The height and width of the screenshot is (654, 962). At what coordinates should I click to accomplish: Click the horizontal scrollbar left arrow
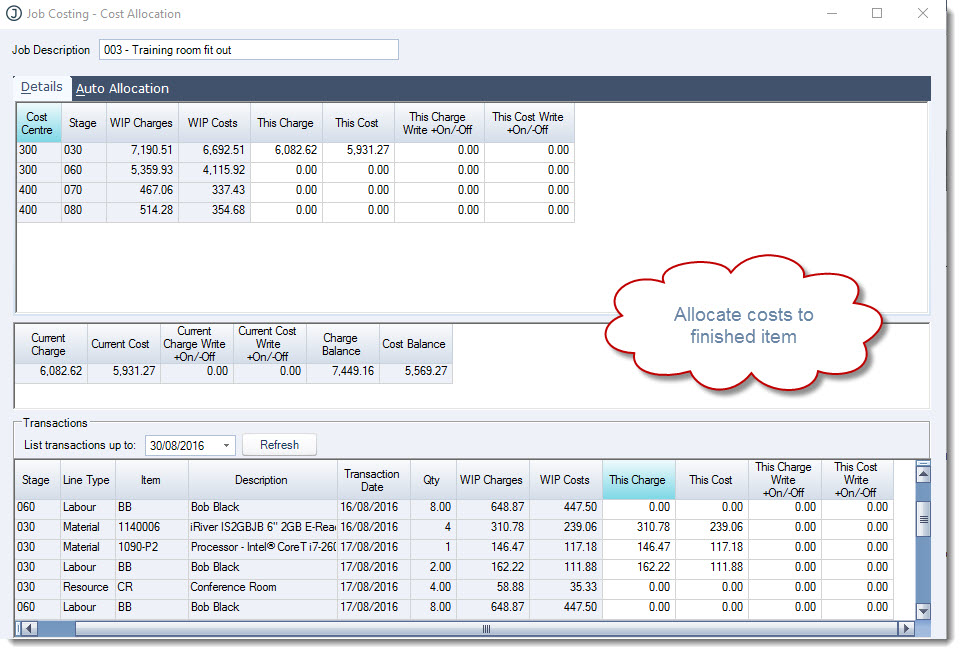point(29,628)
